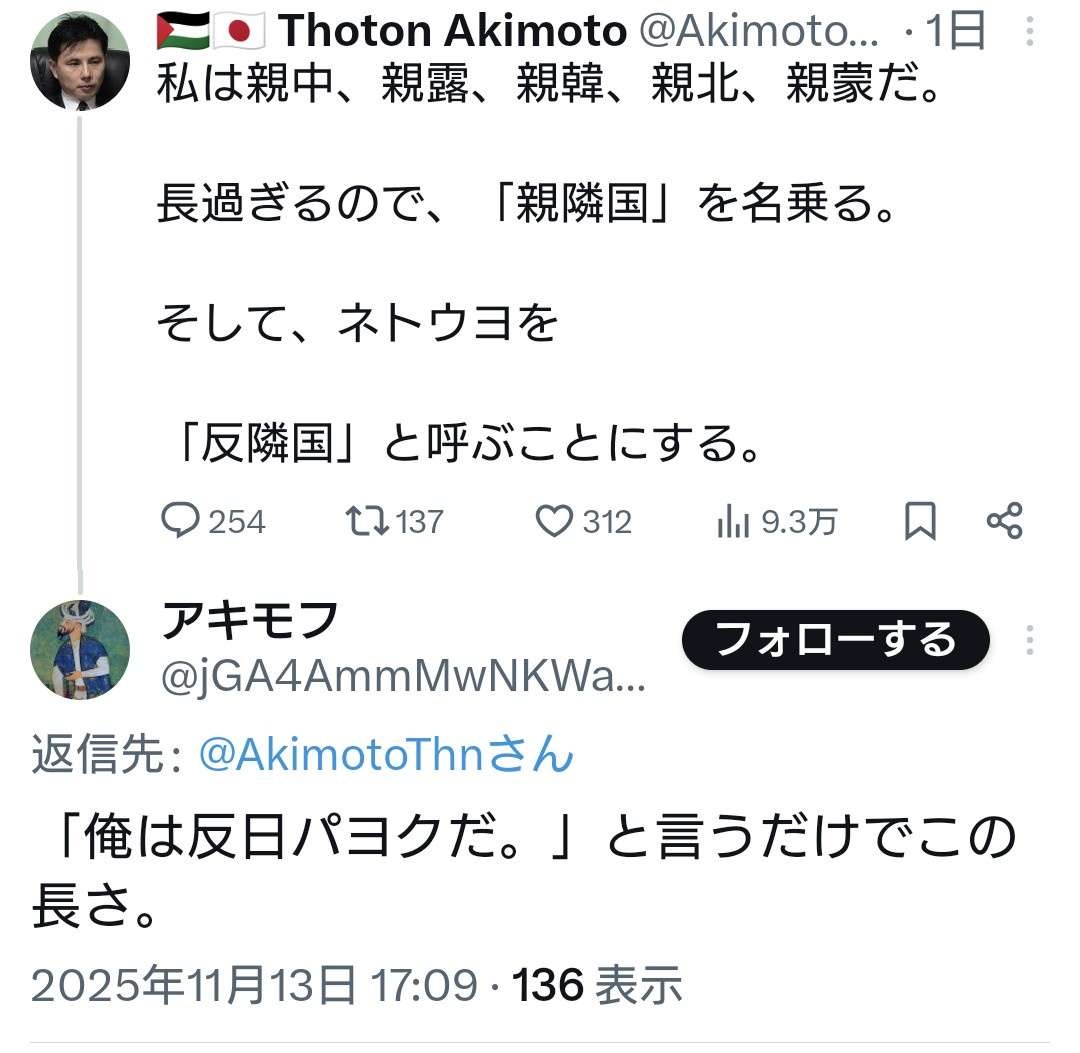1080x1053 pixels.
Task: Click the 2025年11月13日 17:09 timestamp
Action: tap(254, 985)
